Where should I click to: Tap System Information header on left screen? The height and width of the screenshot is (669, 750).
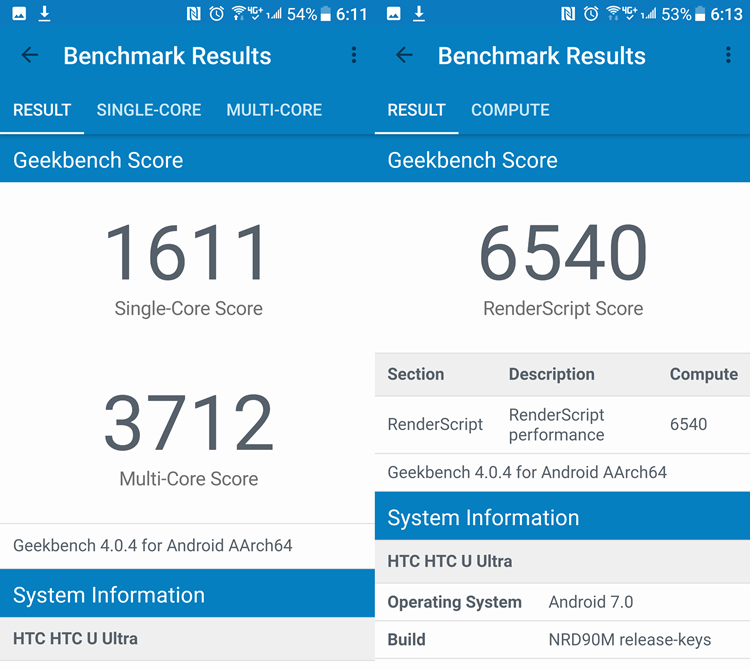coord(187,593)
